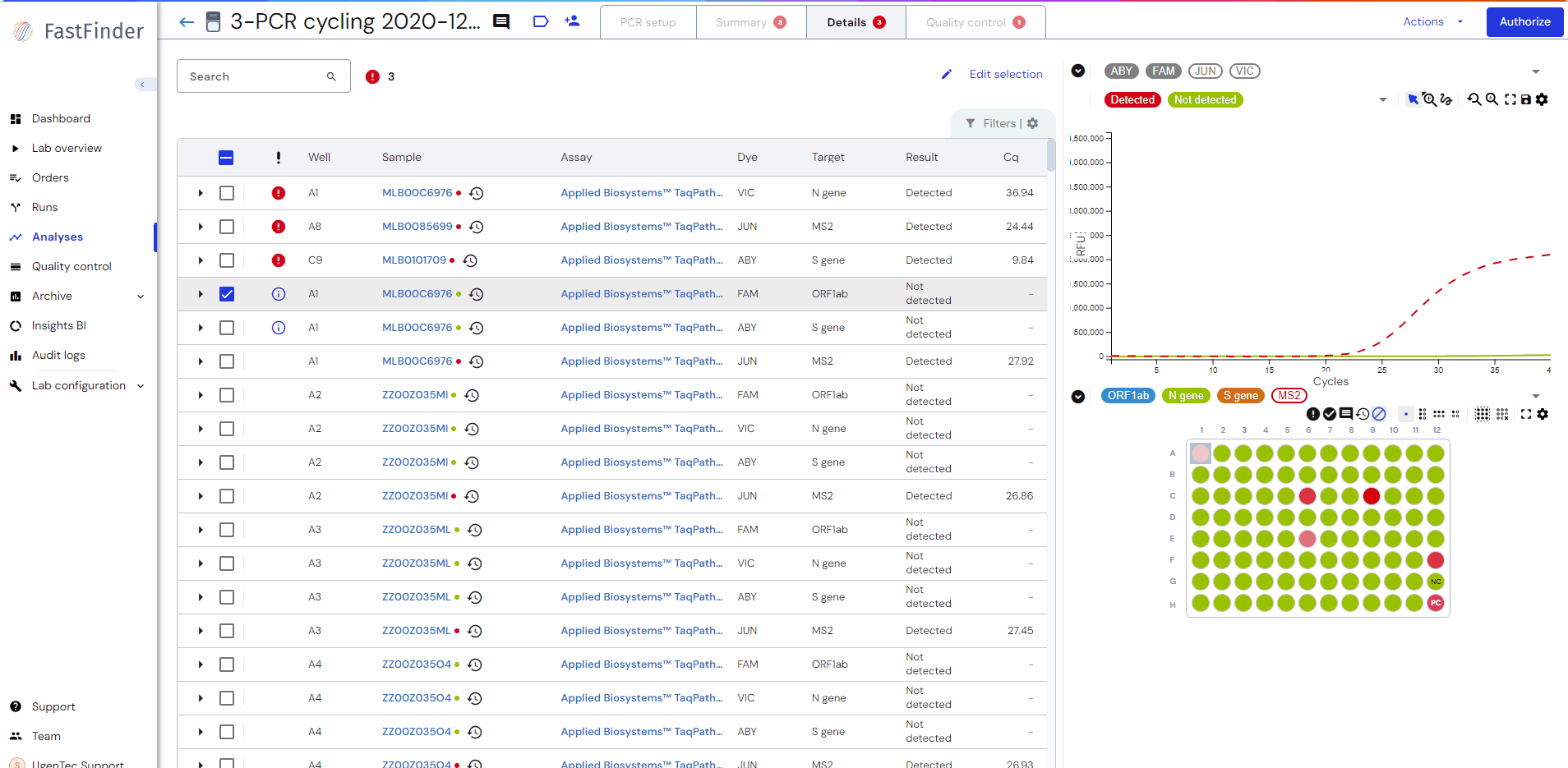Open the Detected result filter dropdown arrow
The image size is (1568, 768).
pos(1383,100)
